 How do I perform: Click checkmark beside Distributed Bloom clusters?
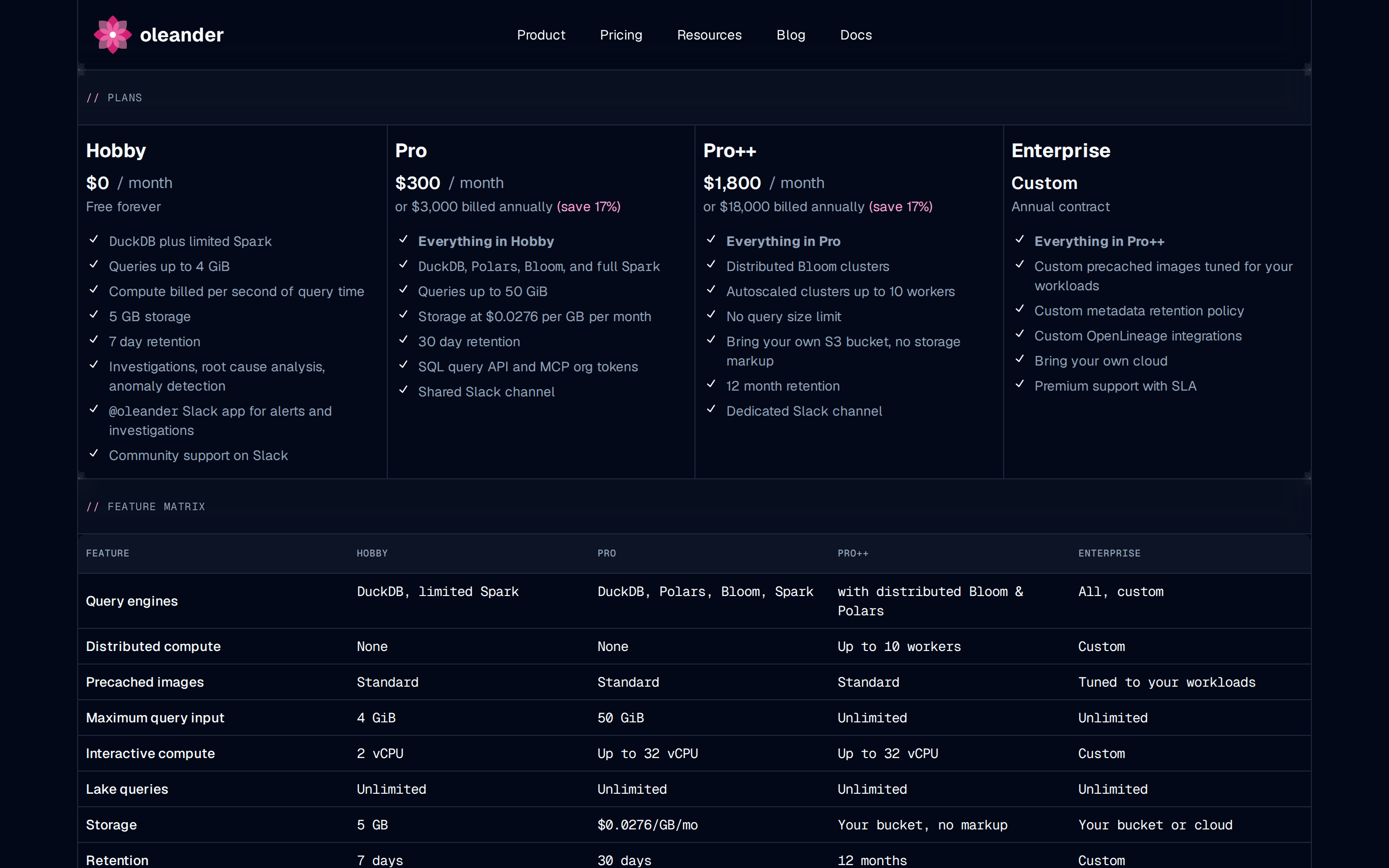click(x=711, y=264)
